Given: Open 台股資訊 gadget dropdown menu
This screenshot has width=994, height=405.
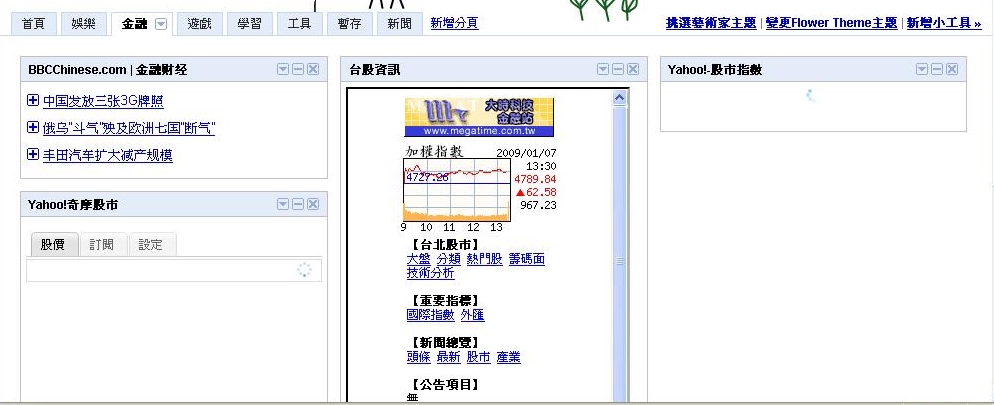Looking at the screenshot, I should tap(603, 70).
